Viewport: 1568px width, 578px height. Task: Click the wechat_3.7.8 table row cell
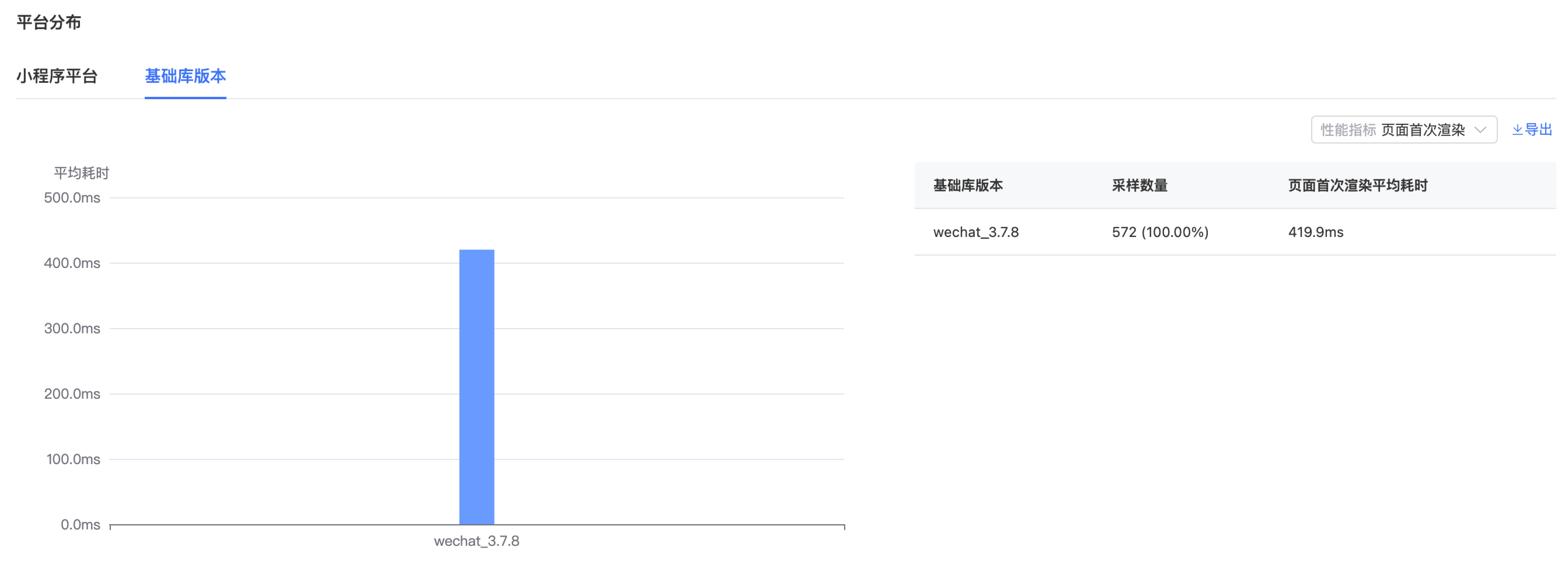[x=975, y=232]
